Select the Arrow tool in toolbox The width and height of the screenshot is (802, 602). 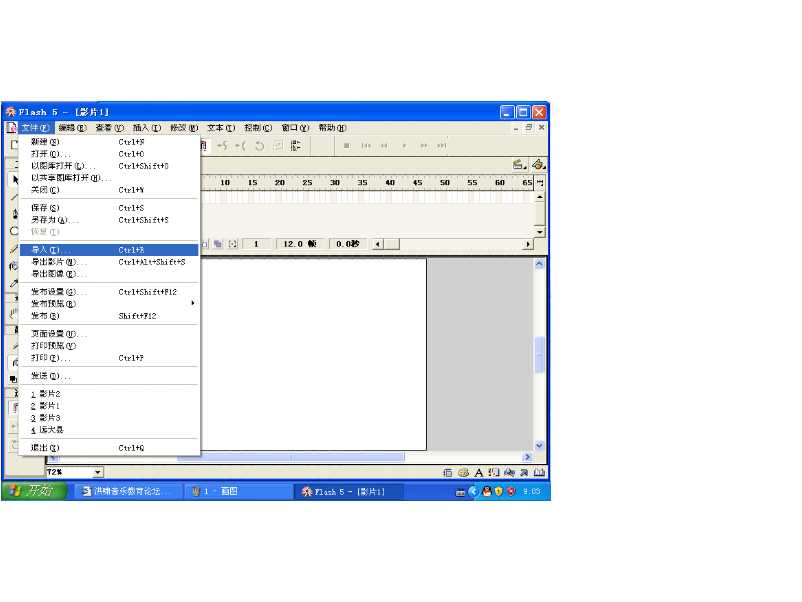click(x=15, y=180)
